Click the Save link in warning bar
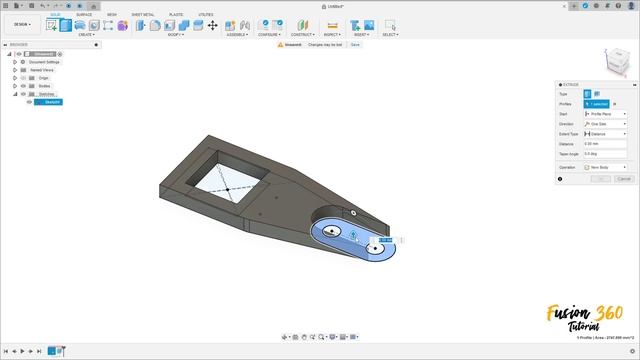Image resolution: width=640 pixels, height=360 pixels. click(x=355, y=44)
